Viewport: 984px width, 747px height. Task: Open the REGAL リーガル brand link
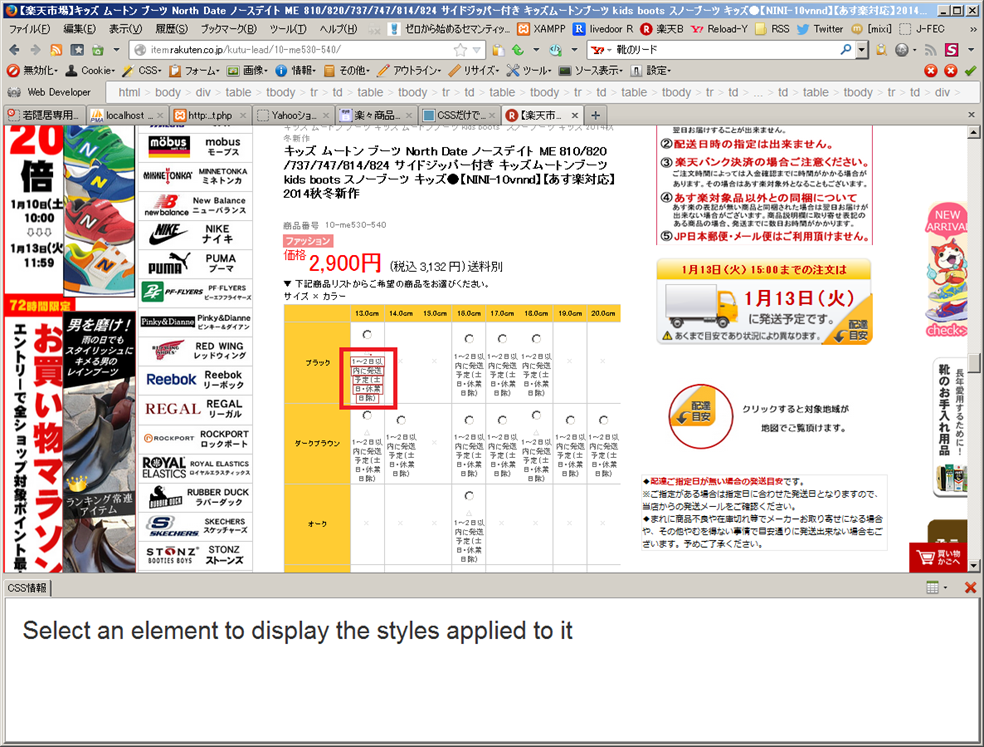[196, 409]
